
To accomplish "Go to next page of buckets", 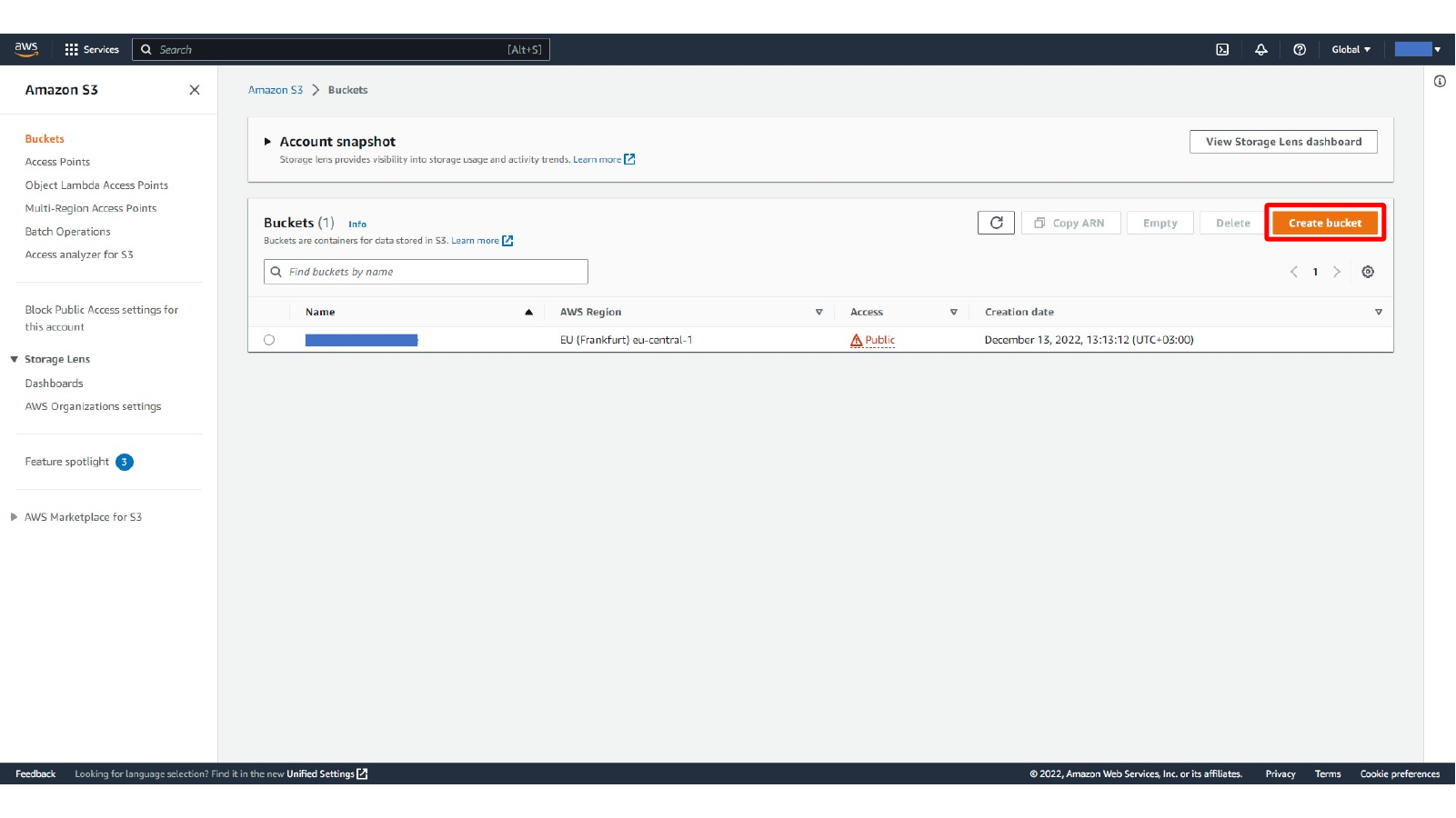I will (x=1337, y=272).
